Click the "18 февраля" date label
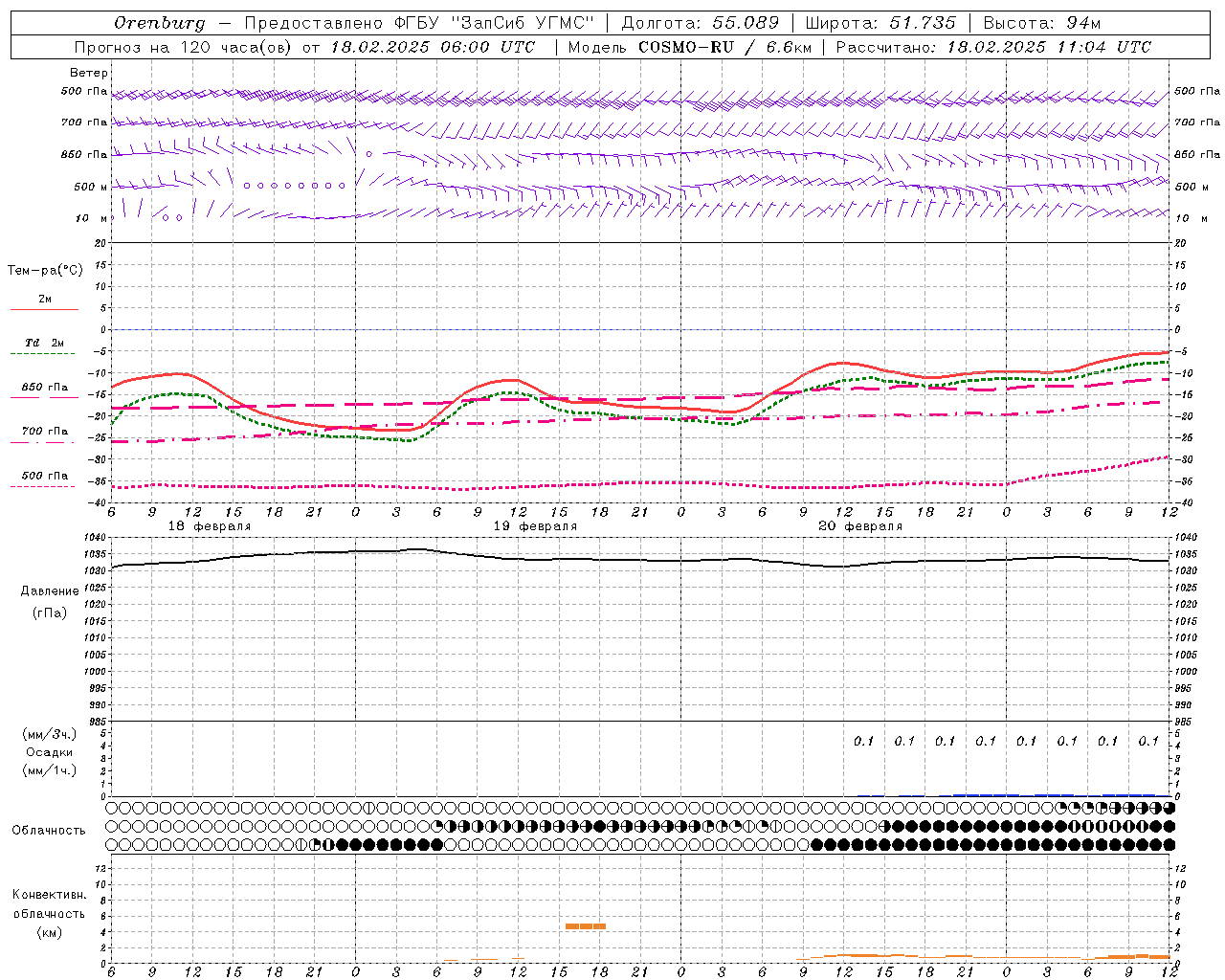1225x980 pixels. [x=210, y=526]
